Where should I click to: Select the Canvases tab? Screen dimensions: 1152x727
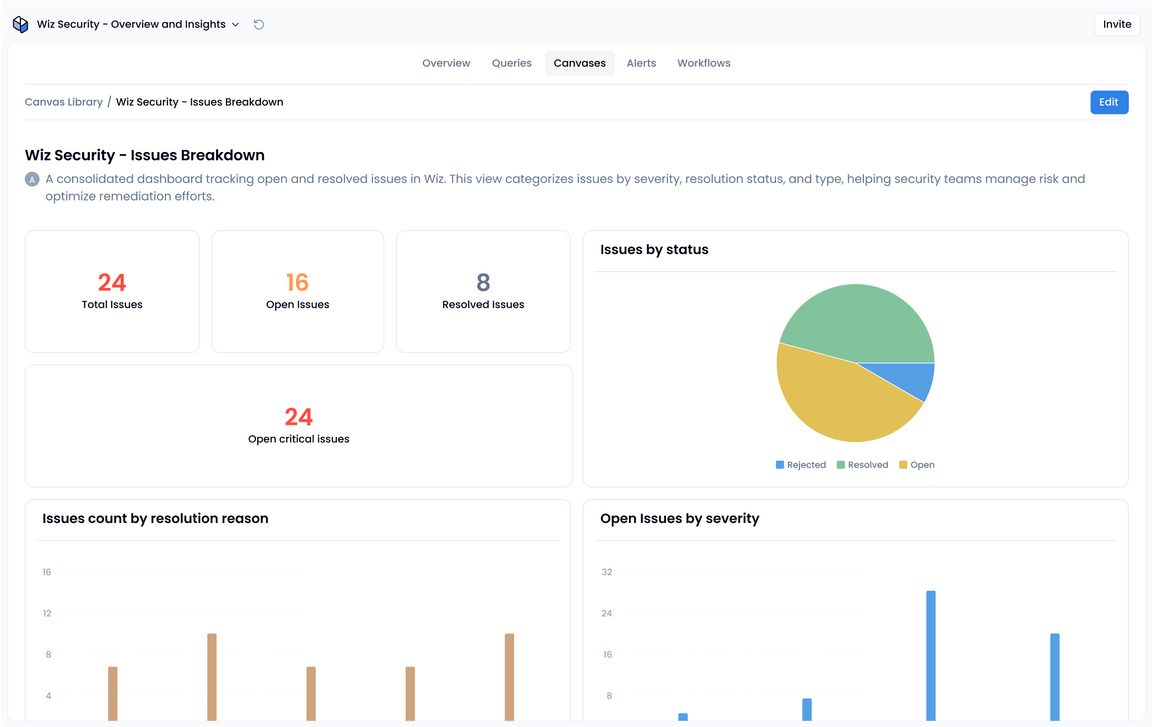tap(580, 63)
